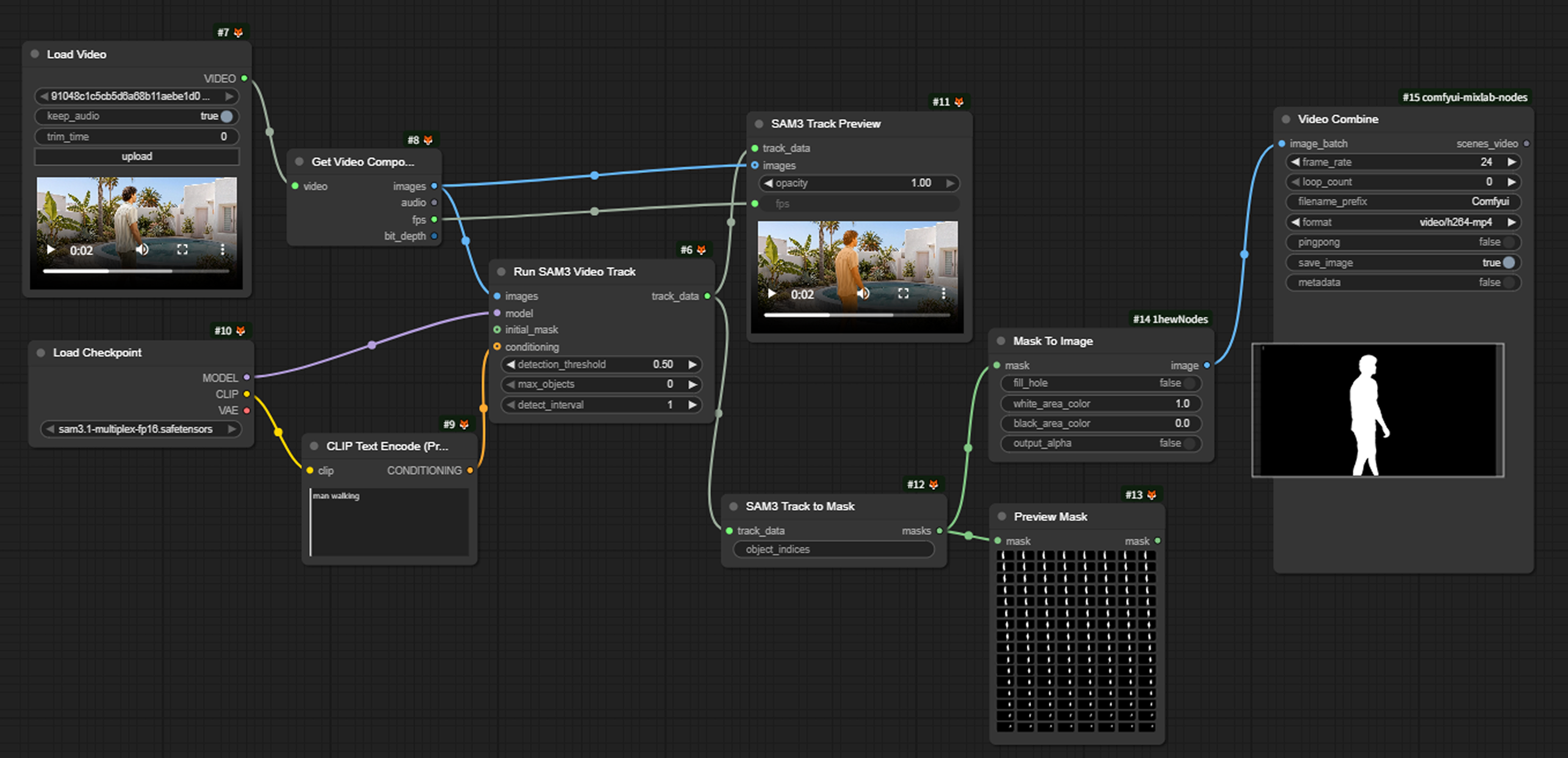Play the SAM3 Track Preview video
1568x758 pixels.
tap(772, 294)
